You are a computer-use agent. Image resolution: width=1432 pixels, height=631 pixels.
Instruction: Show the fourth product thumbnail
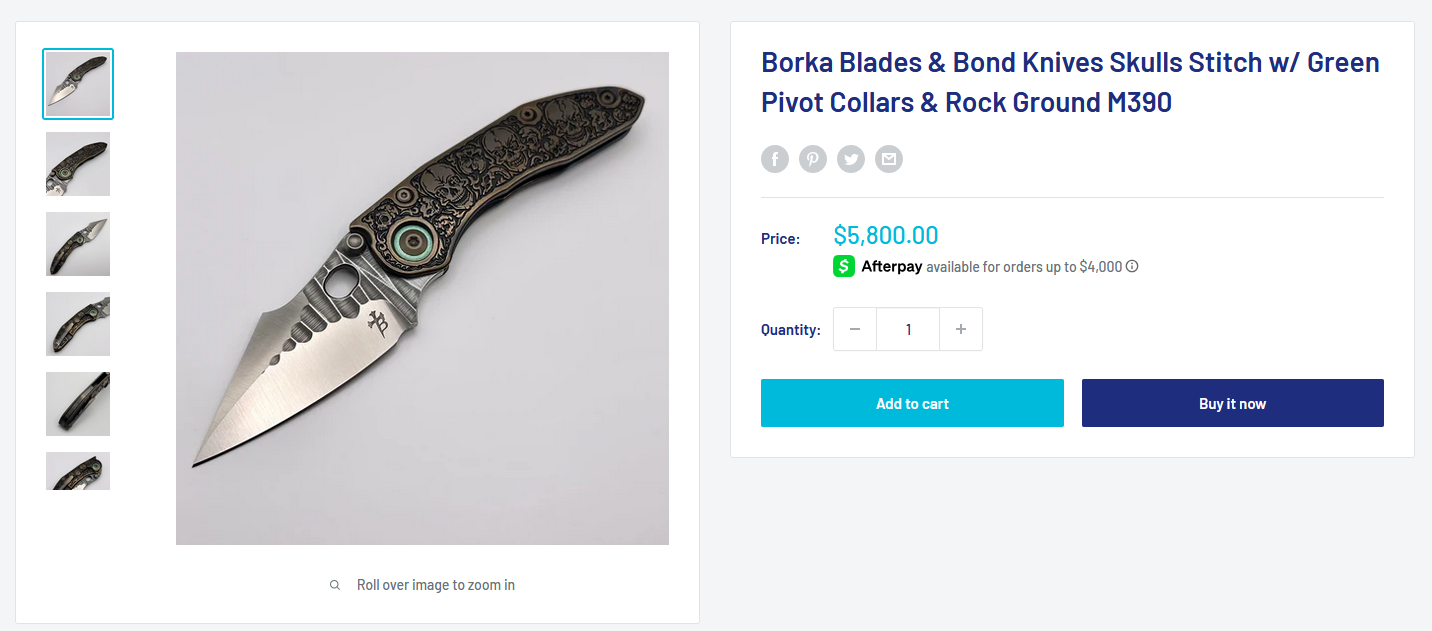point(78,324)
